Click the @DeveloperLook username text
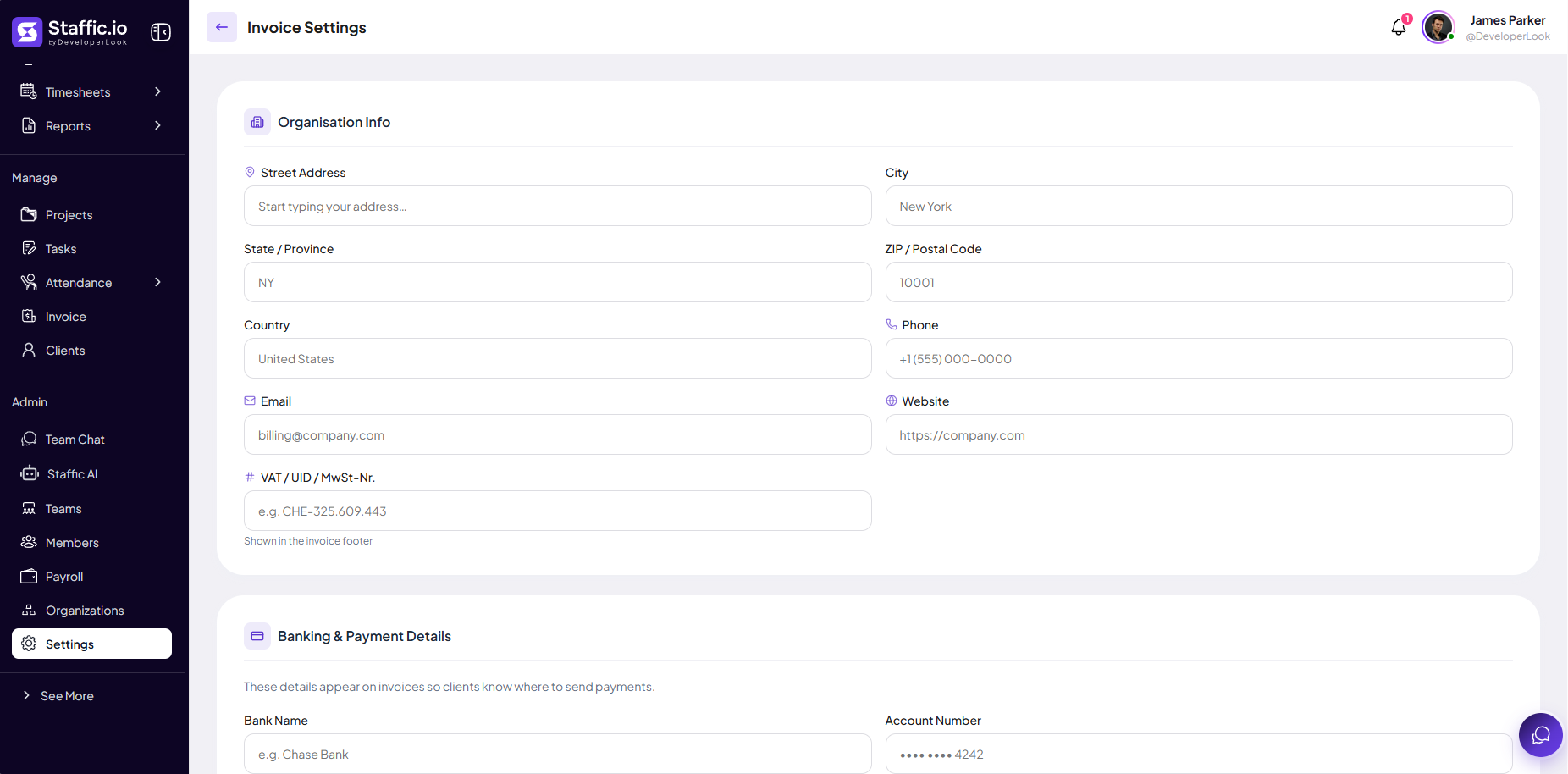Screen dimensions: 1568x774 click(x=1508, y=36)
